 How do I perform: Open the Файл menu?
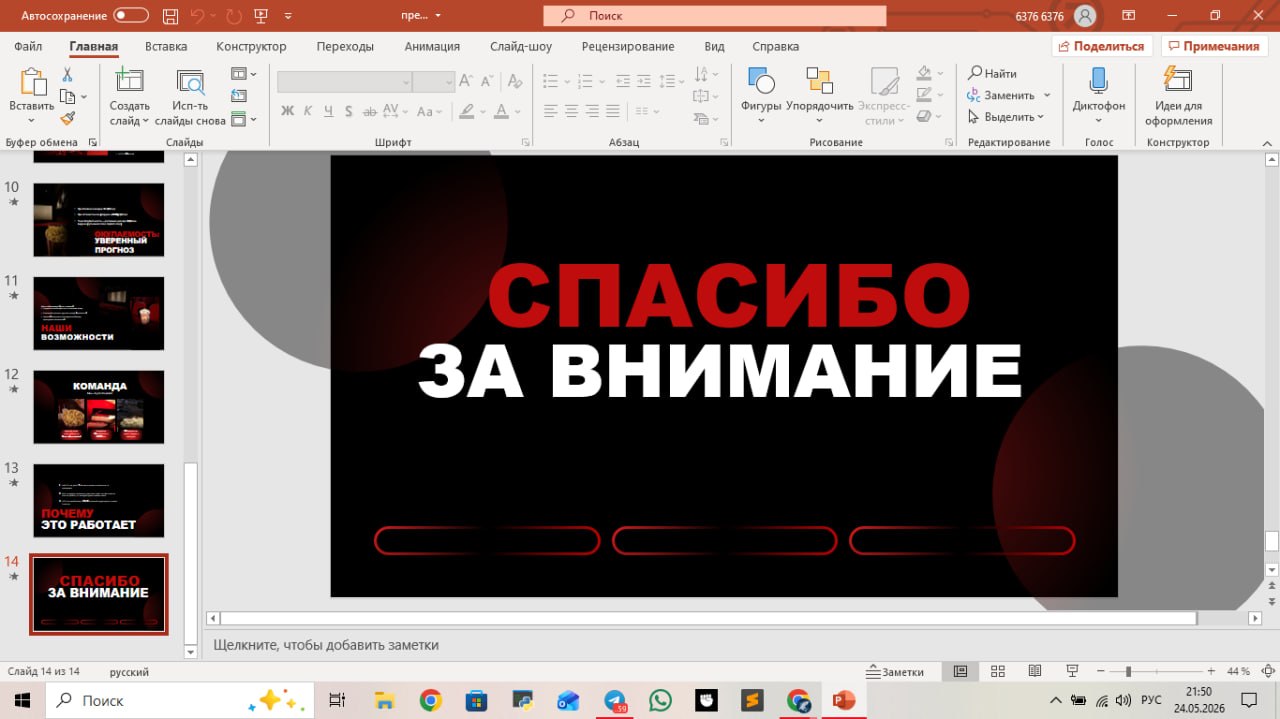28,46
